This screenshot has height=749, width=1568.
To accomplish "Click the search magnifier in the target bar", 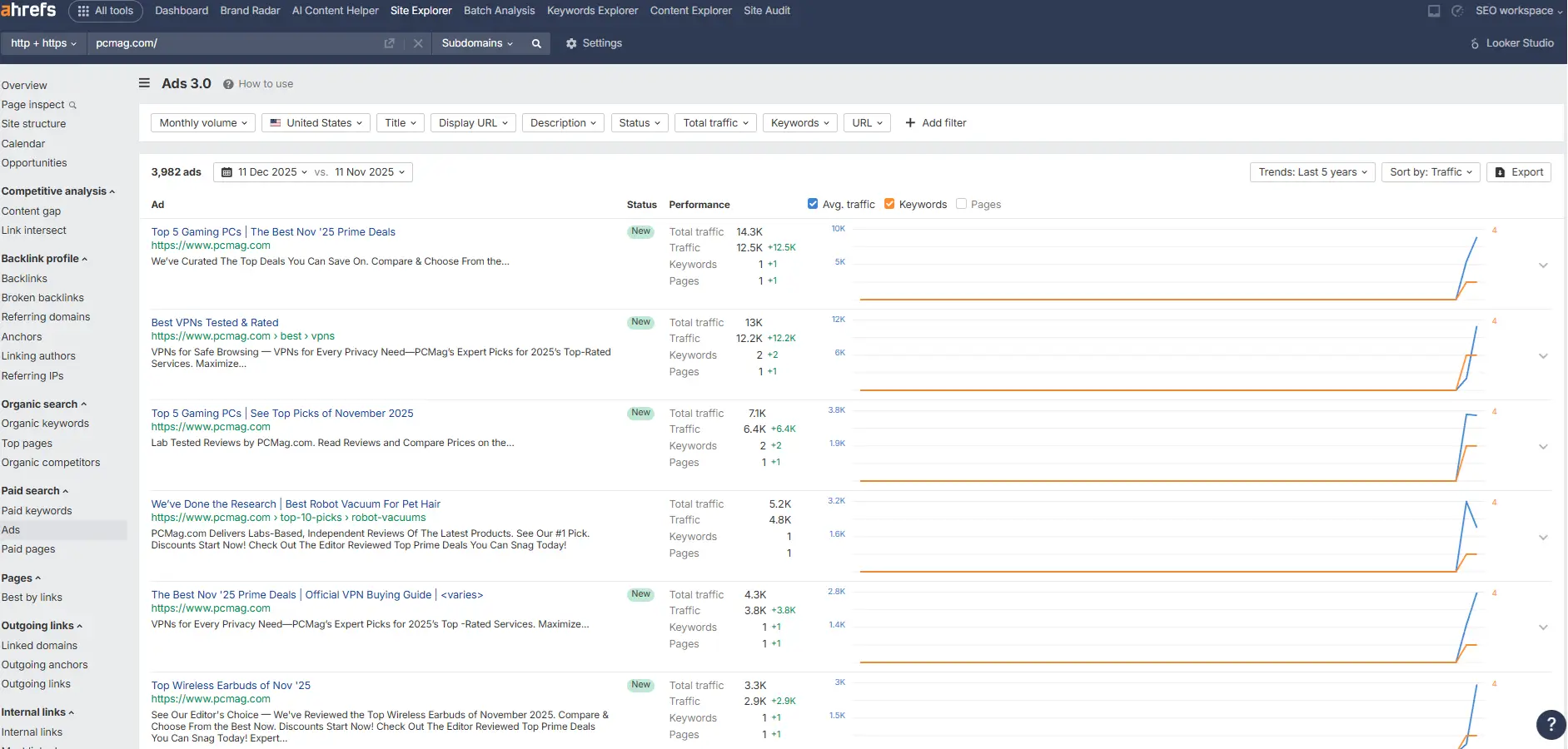I will (536, 42).
